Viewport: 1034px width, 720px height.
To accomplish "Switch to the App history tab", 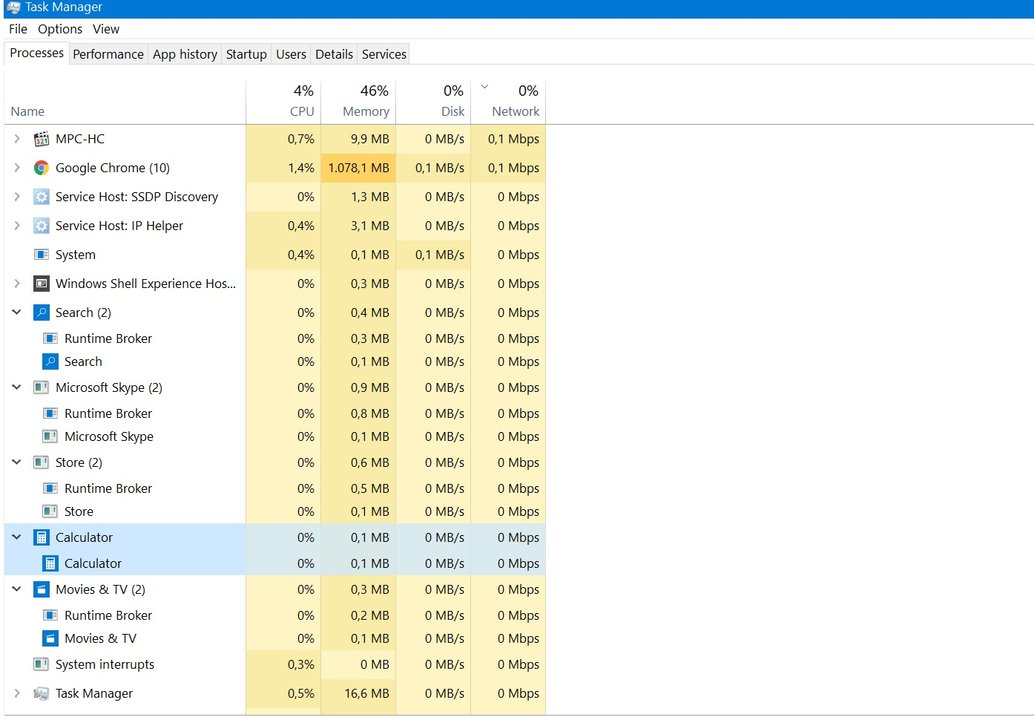I will [185, 54].
